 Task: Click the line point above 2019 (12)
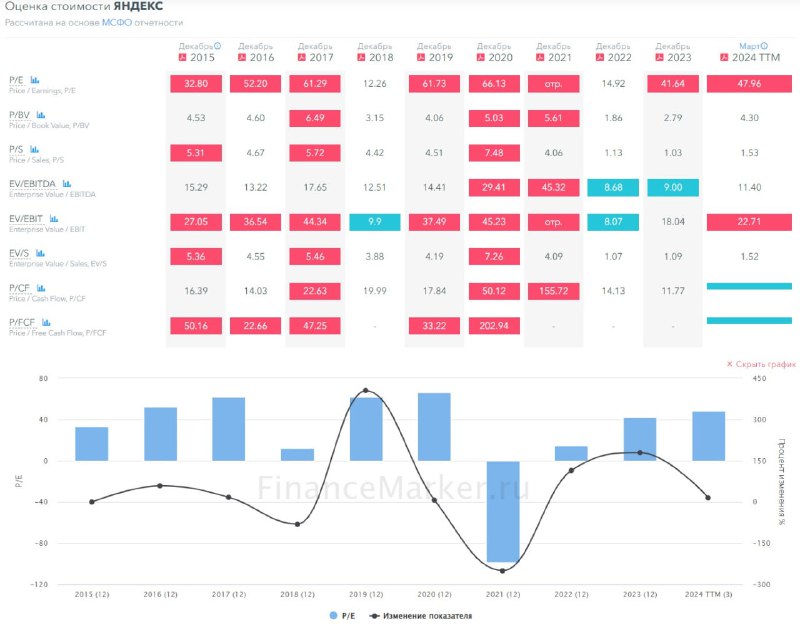pos(366,390)
